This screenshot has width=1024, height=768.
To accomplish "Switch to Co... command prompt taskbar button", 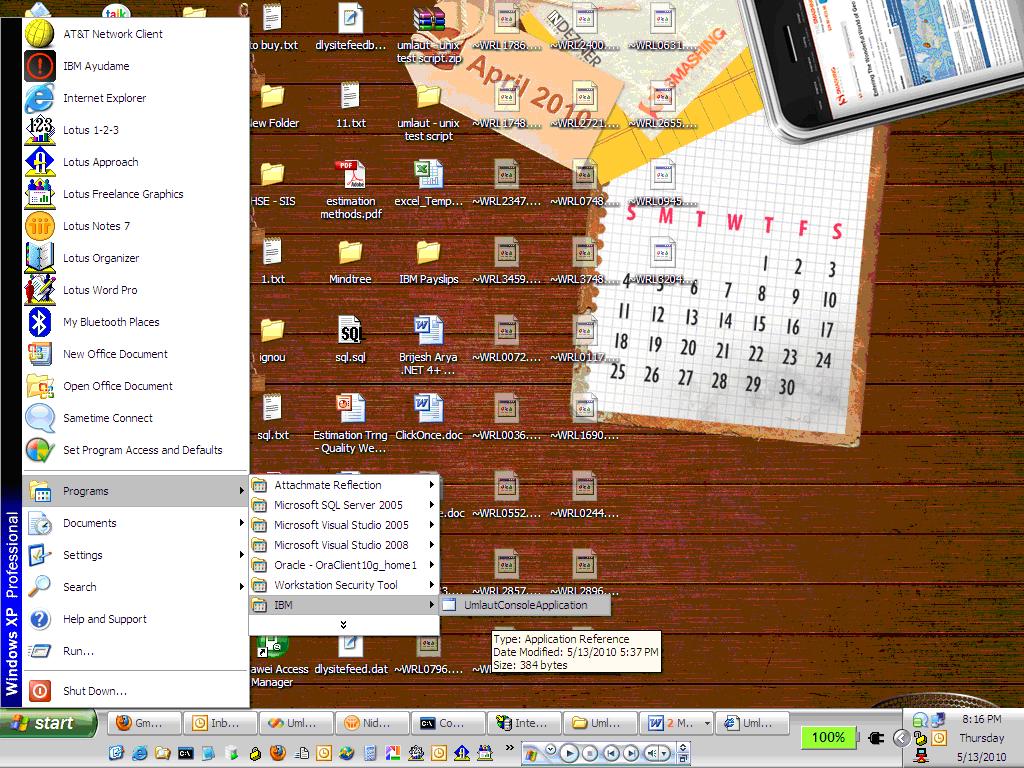I will pyautogui.click(x=447, y=723).
